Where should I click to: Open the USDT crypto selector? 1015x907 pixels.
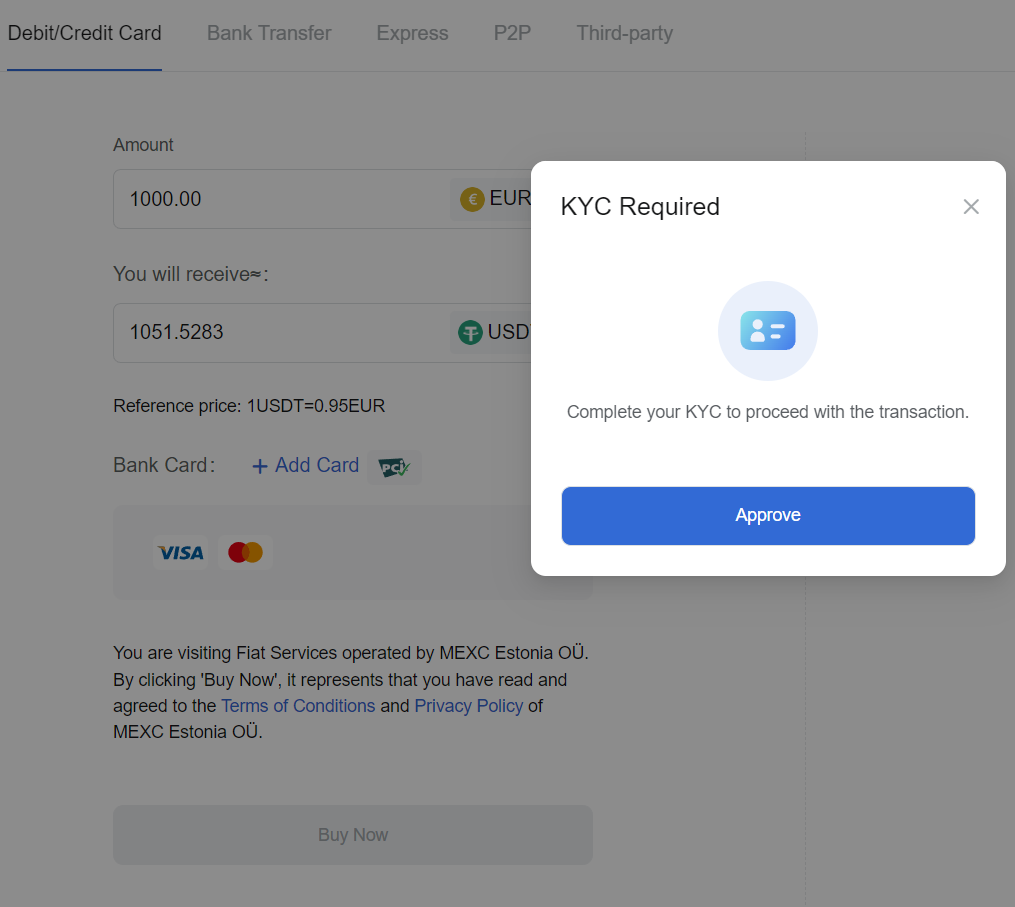[x=491, y=332]
